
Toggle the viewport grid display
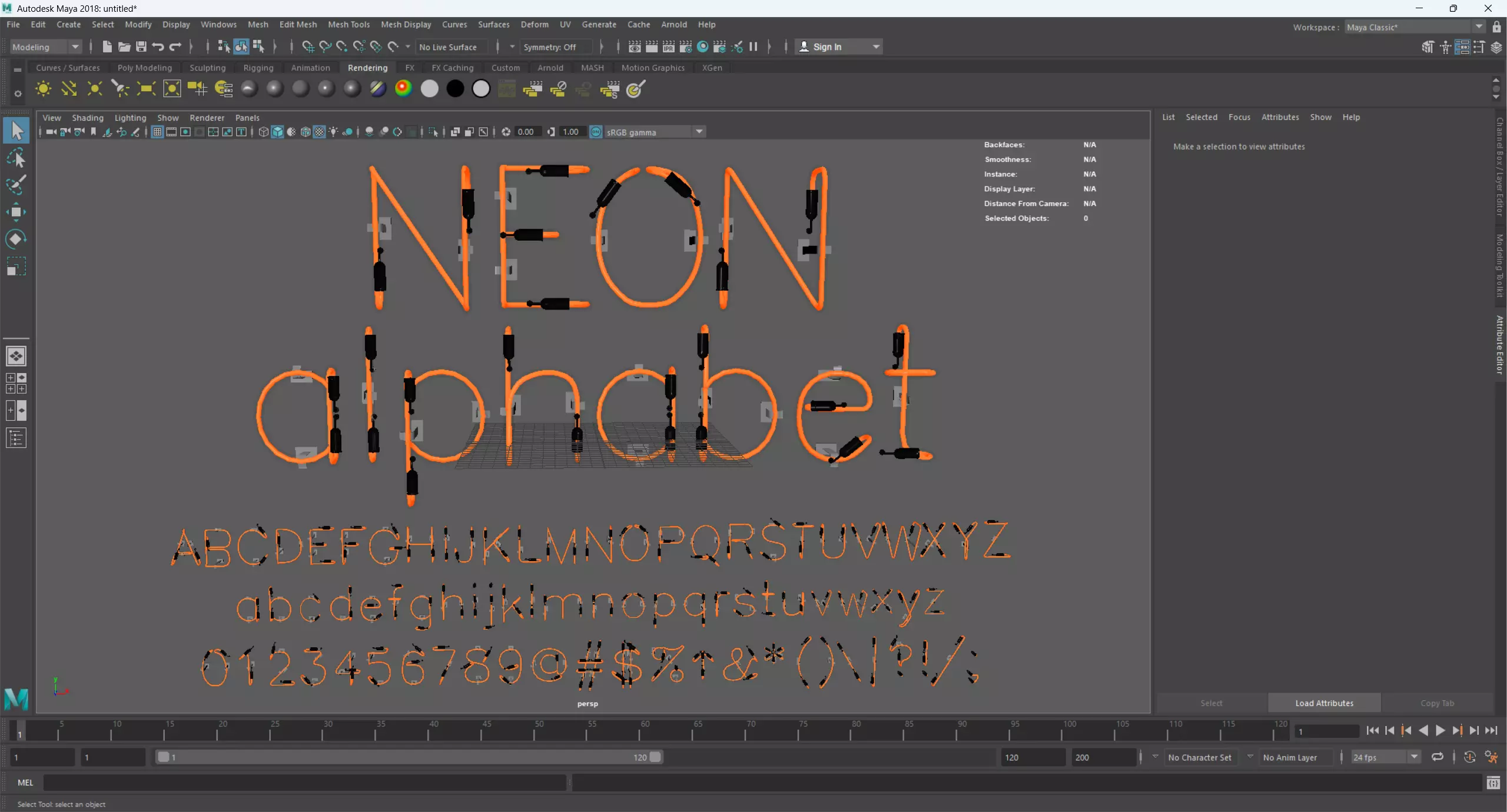[157, 132]
